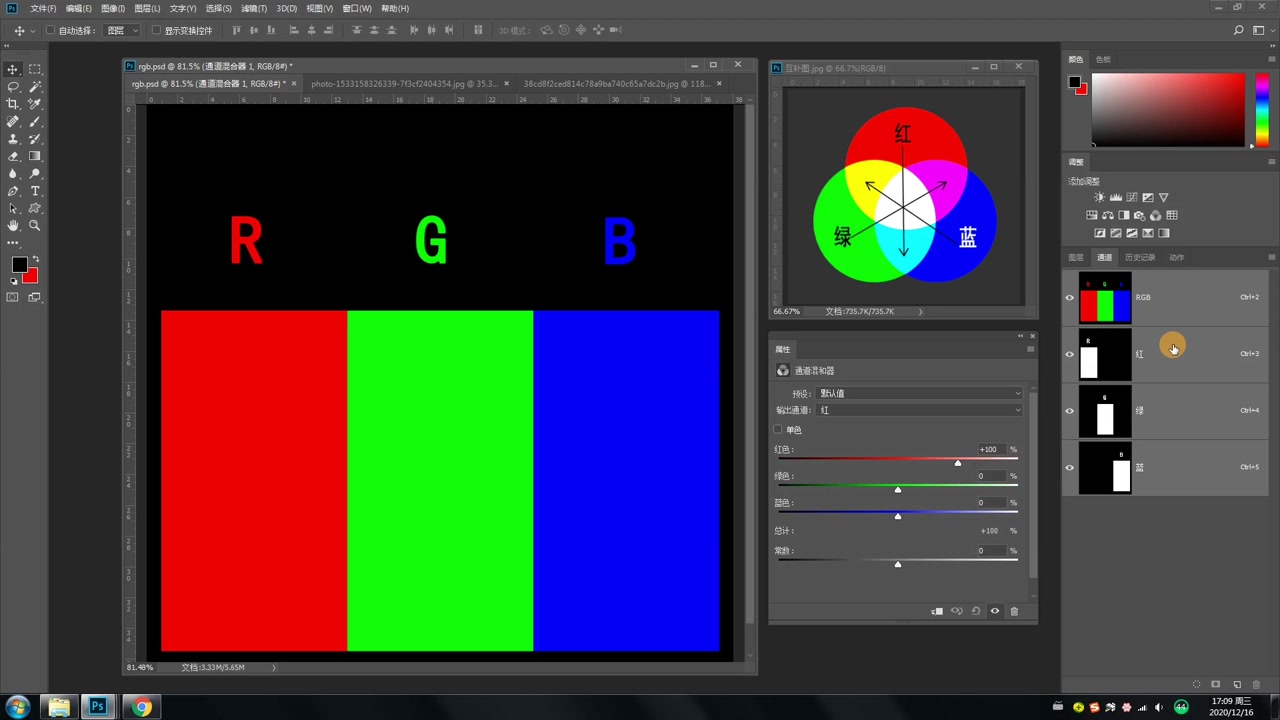Viewport: 1280px width, 720px height.
Task: Delete the adjustment layer from Properties panel
Action: [1014, 611]
